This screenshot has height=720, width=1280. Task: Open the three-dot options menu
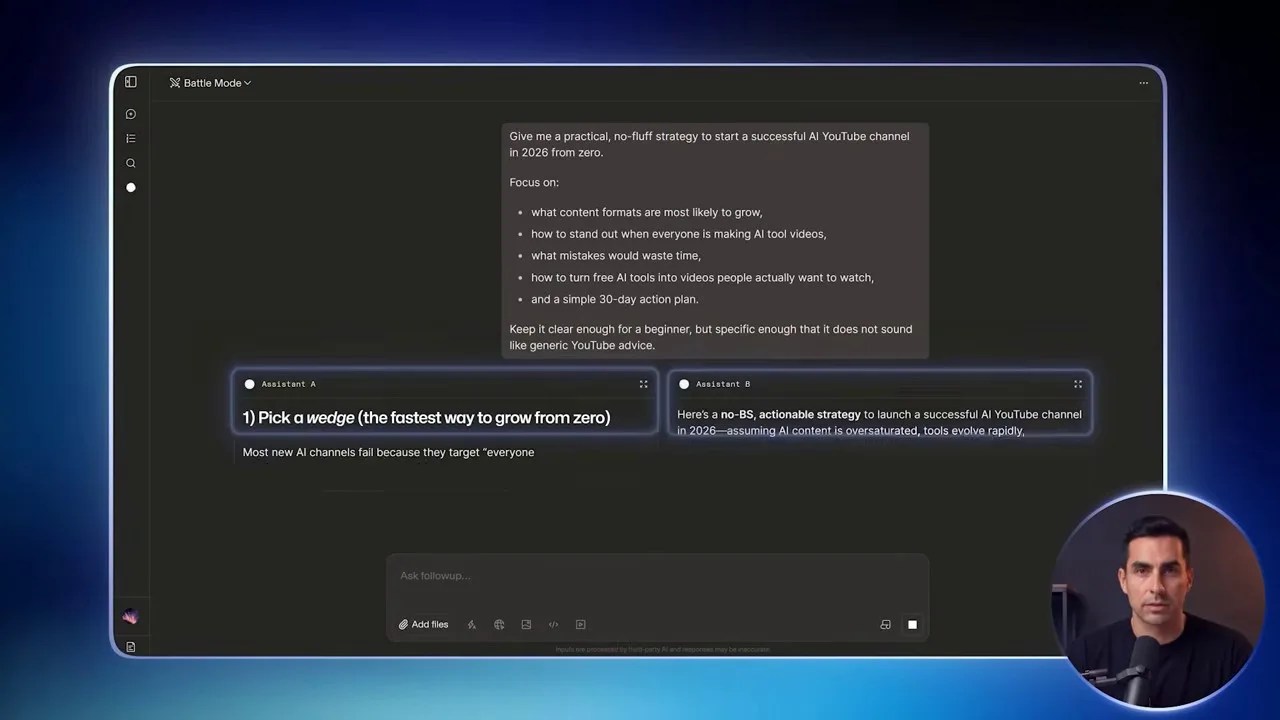pyautogui.click(x=1143, y=83)
